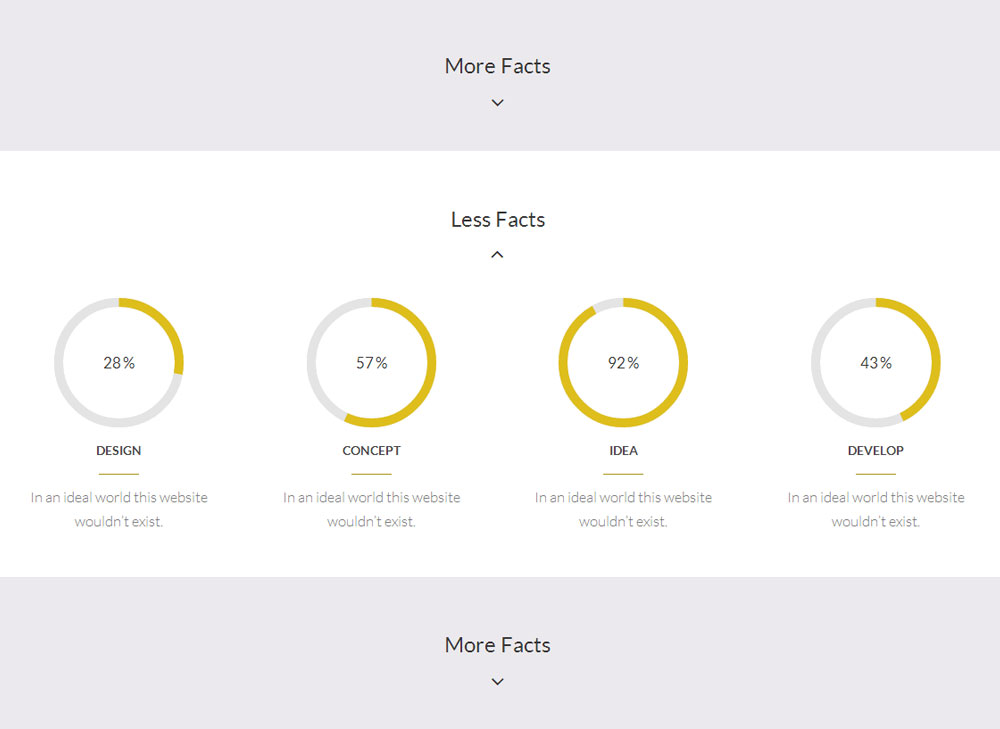Viewport: 1000px width, 729px height.
Task: Select the 43% Develop progress ring
Action: coord(876,362)
